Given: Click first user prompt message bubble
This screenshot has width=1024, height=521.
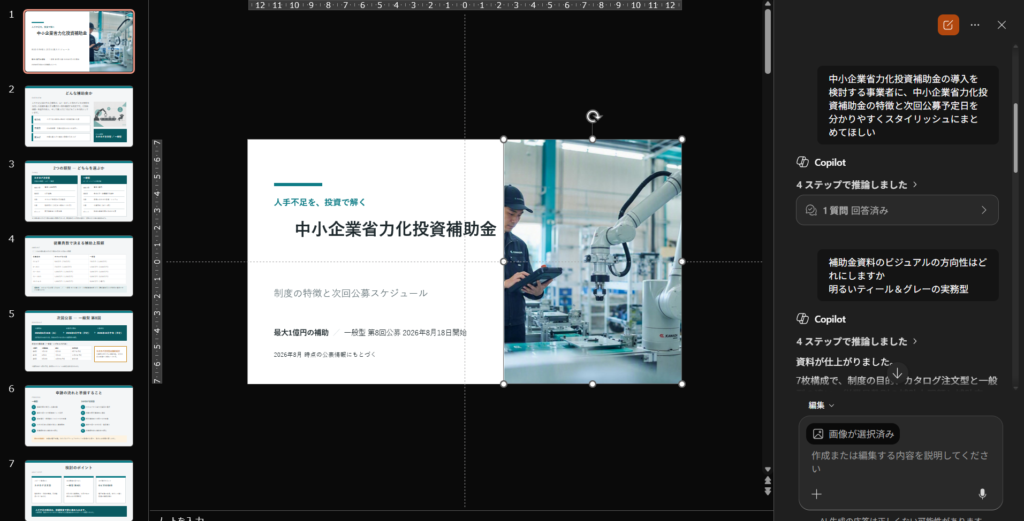Looking at the screenshot, I should point(908,105).
